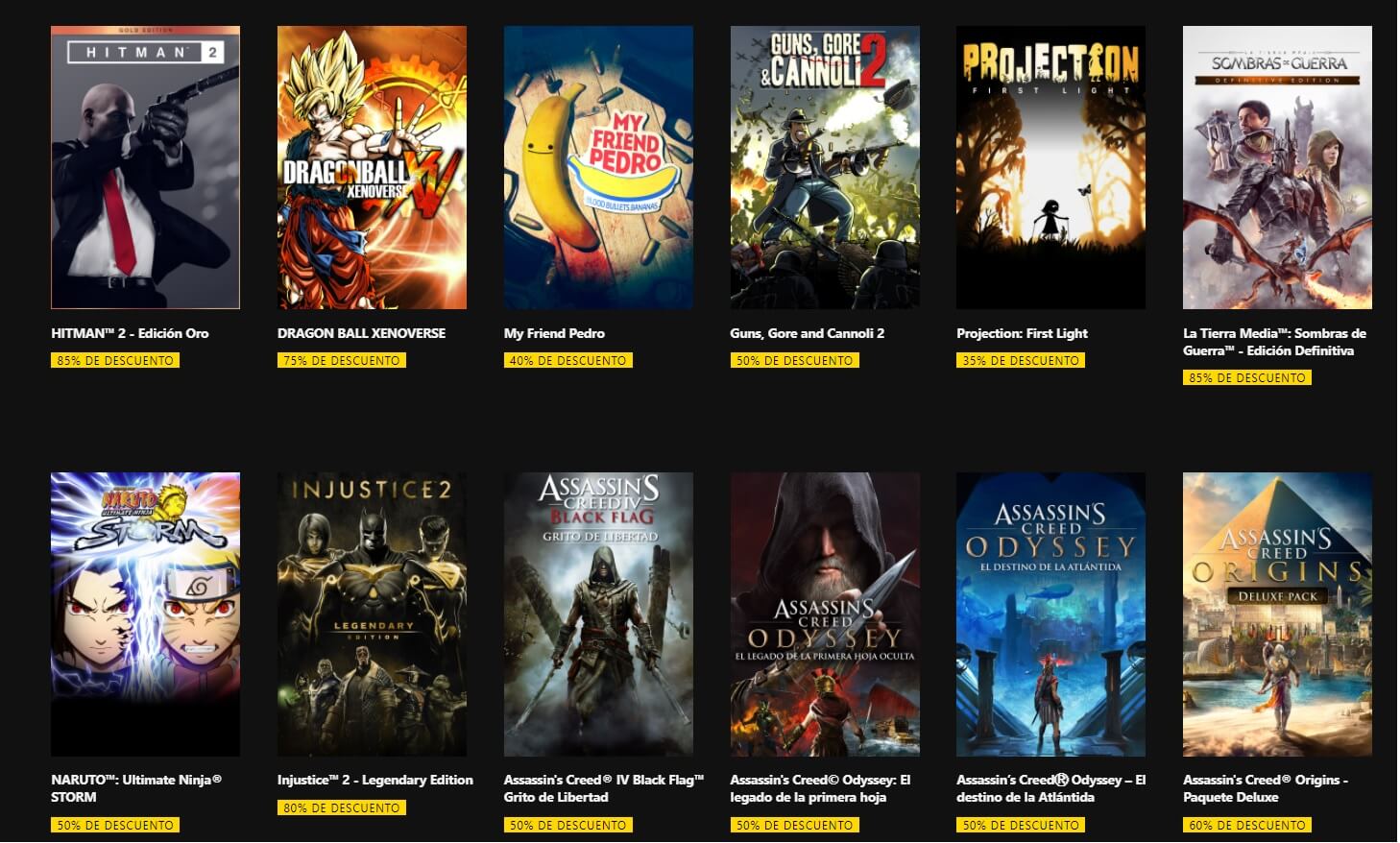Open the Injustice 2 Legendary Edition cover
The image size is (1400, 843).
372,614
